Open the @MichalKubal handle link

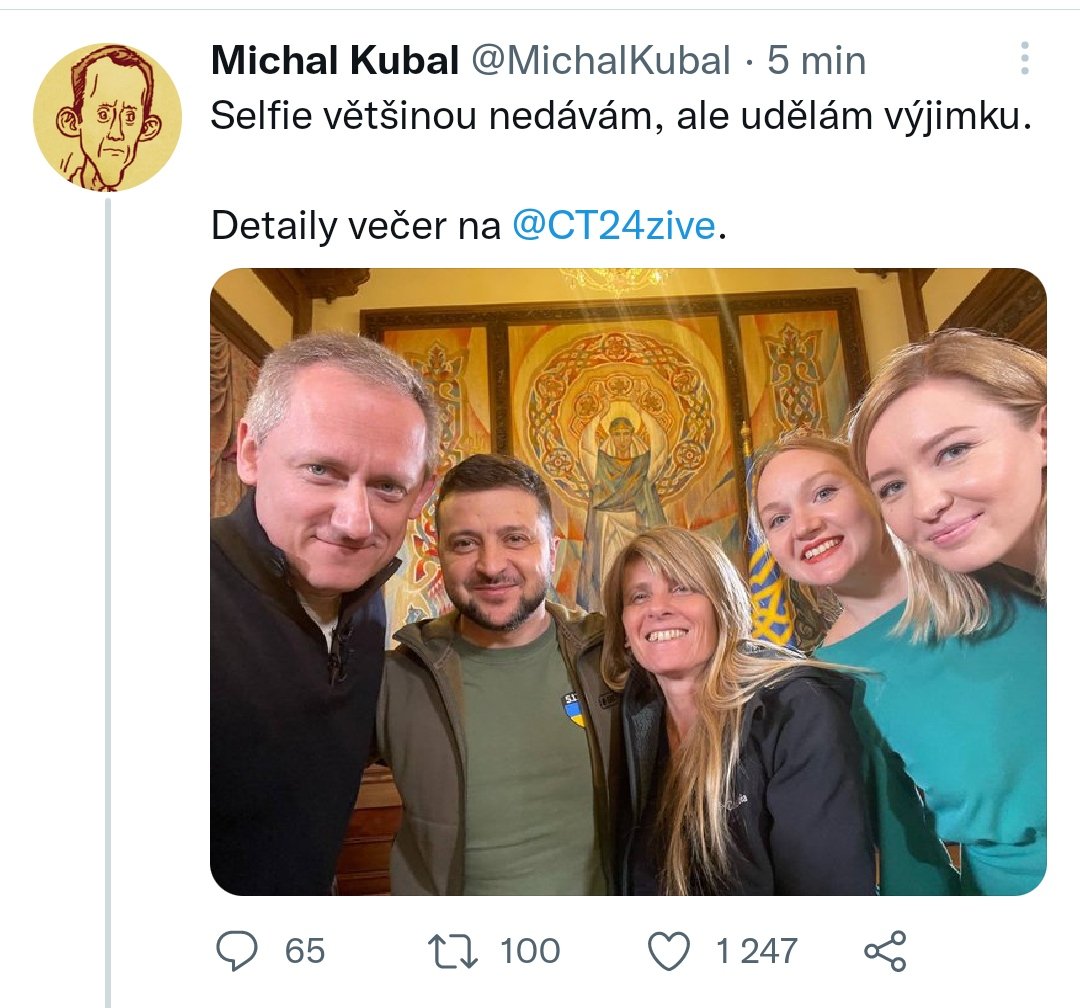tap(601, 62)
